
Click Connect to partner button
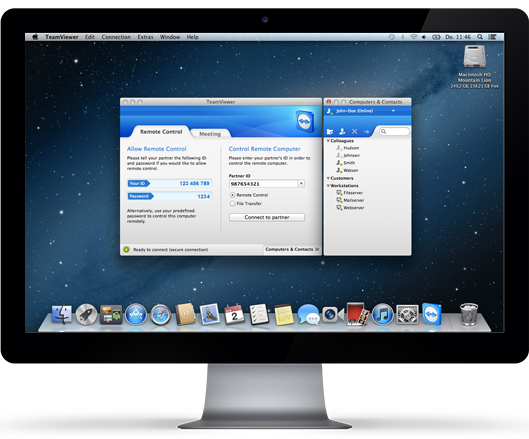pyautogui.click(x=267, y=217)
